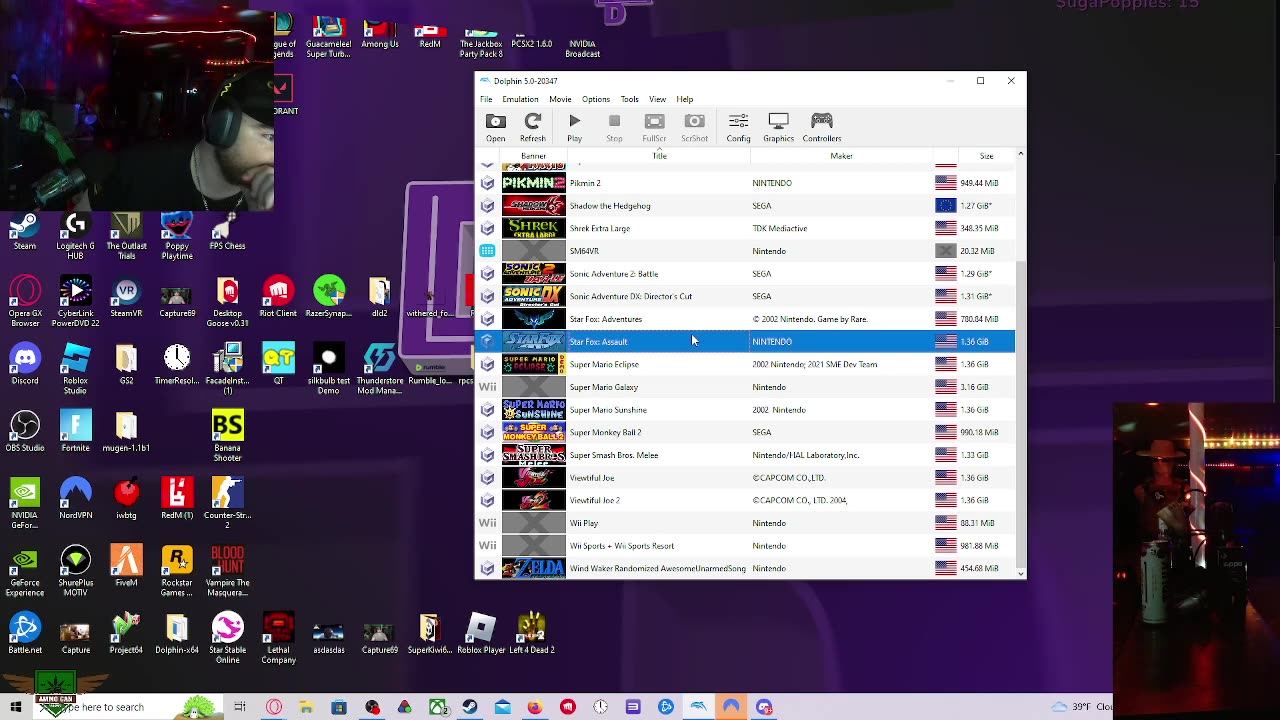The height and width of the screenshot is (720, 1280).
Task: Select Shadow the Hedgehog in the list
Action: pos(745,206)
